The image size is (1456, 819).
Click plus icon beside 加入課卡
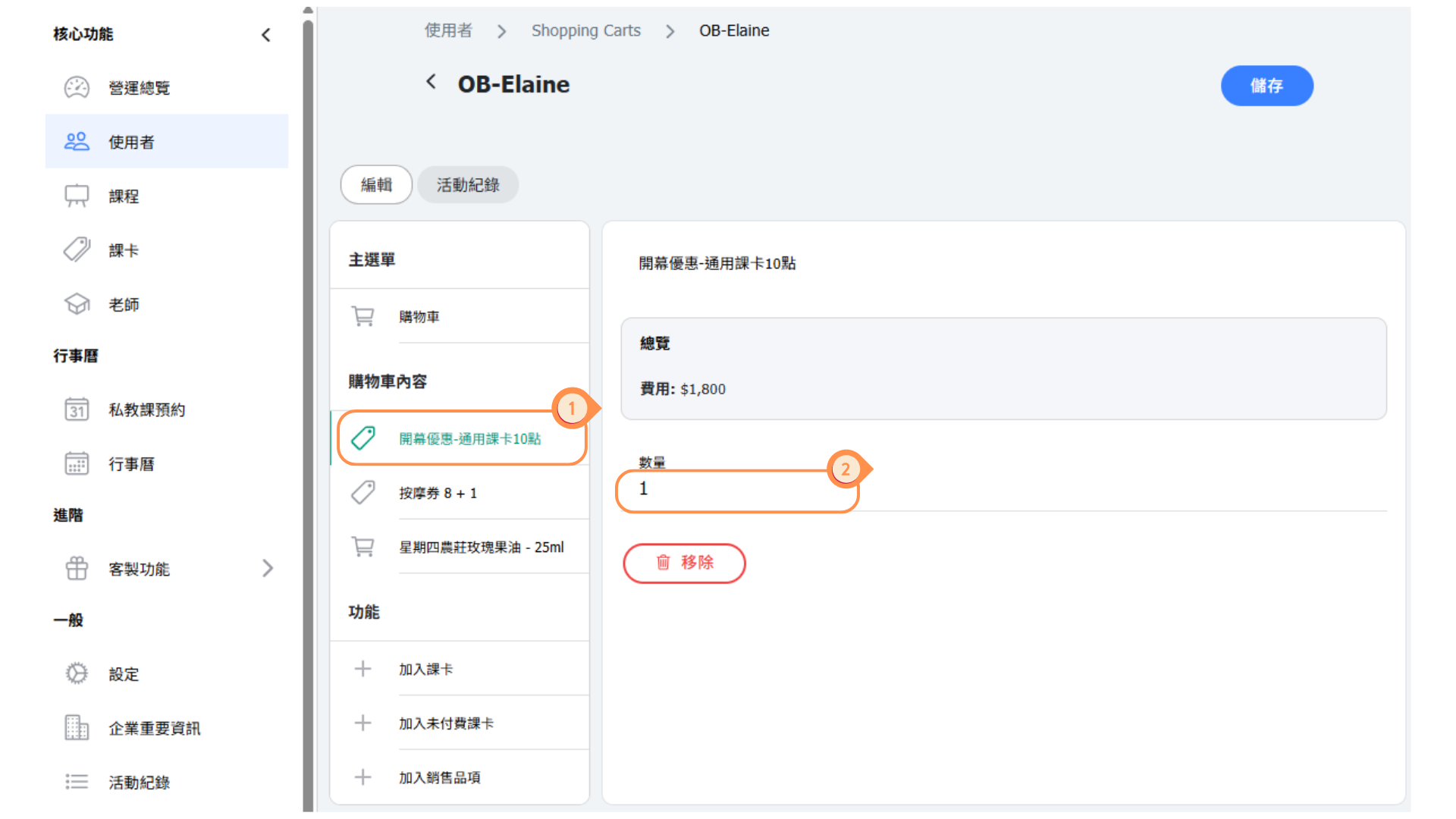(x=363, y=669)
